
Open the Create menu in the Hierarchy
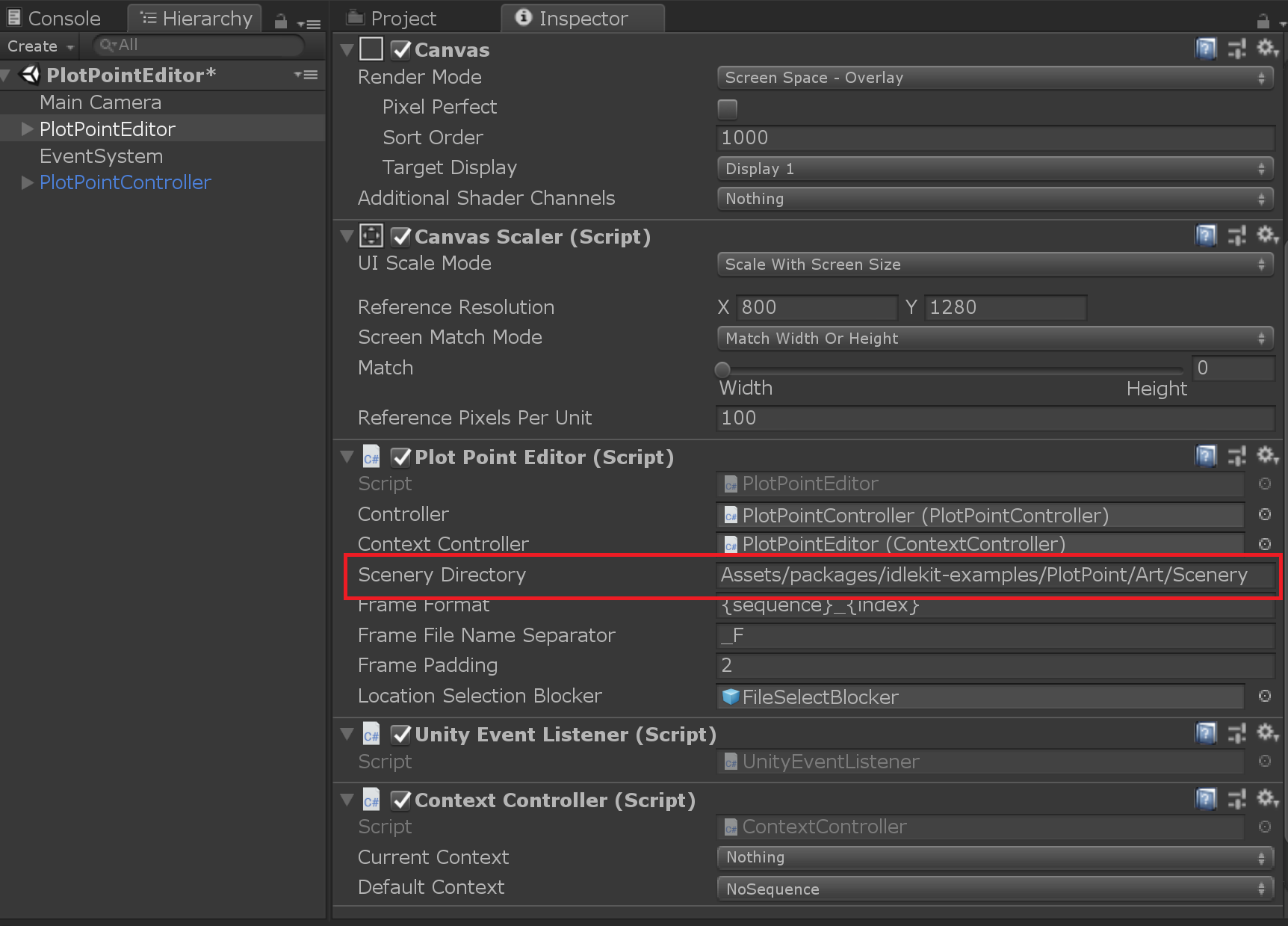37,46
